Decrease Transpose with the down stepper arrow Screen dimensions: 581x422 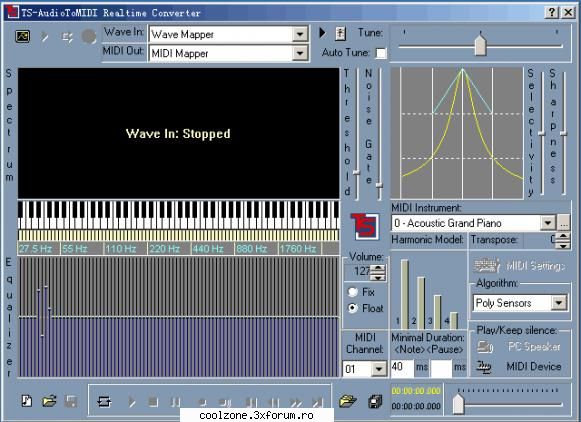[563, 245]
